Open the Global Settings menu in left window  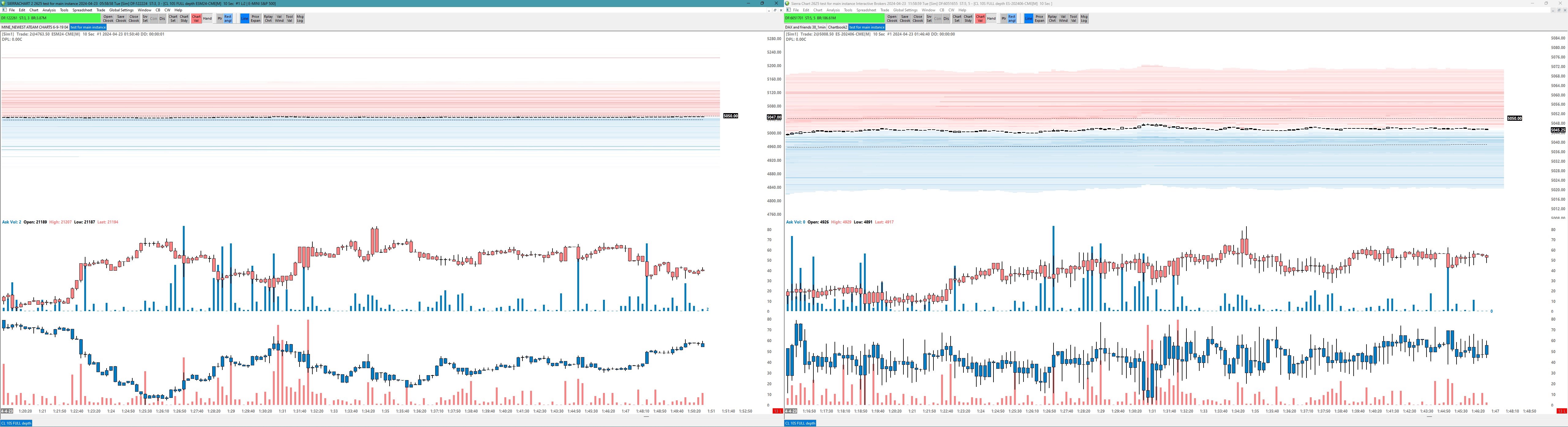pos(121,10)
